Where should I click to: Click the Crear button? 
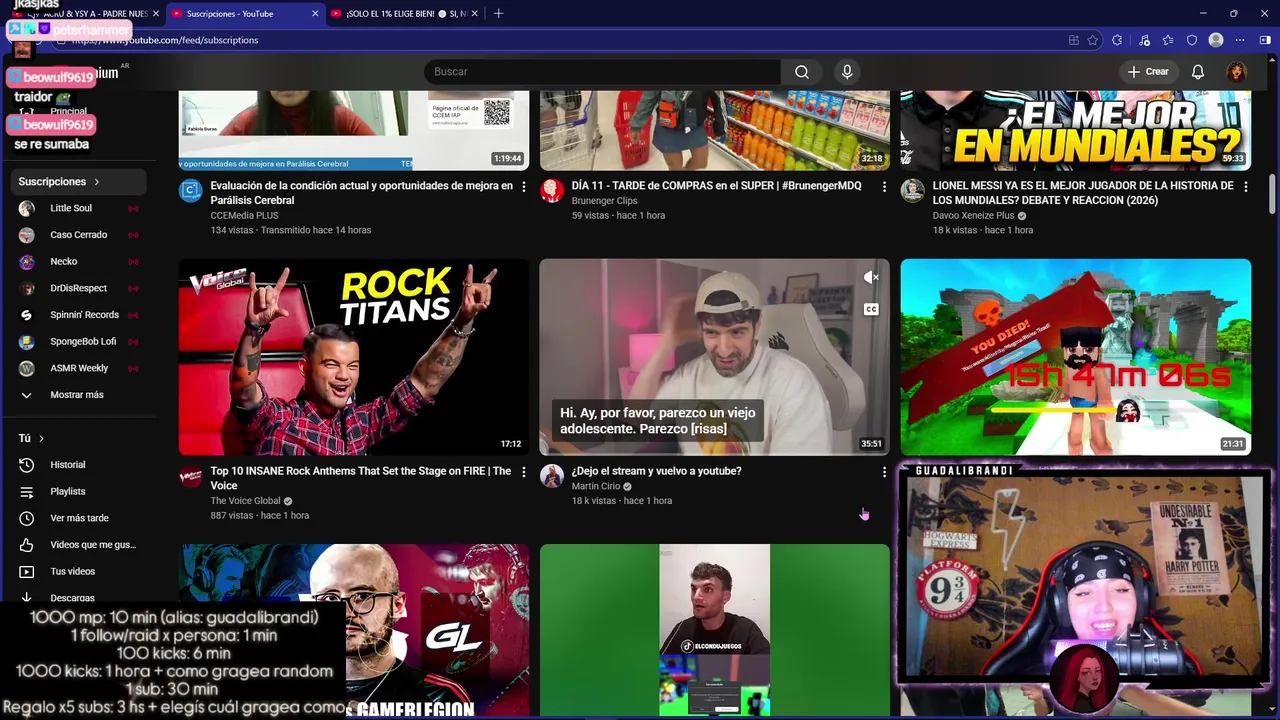[x=1147, y=72]
